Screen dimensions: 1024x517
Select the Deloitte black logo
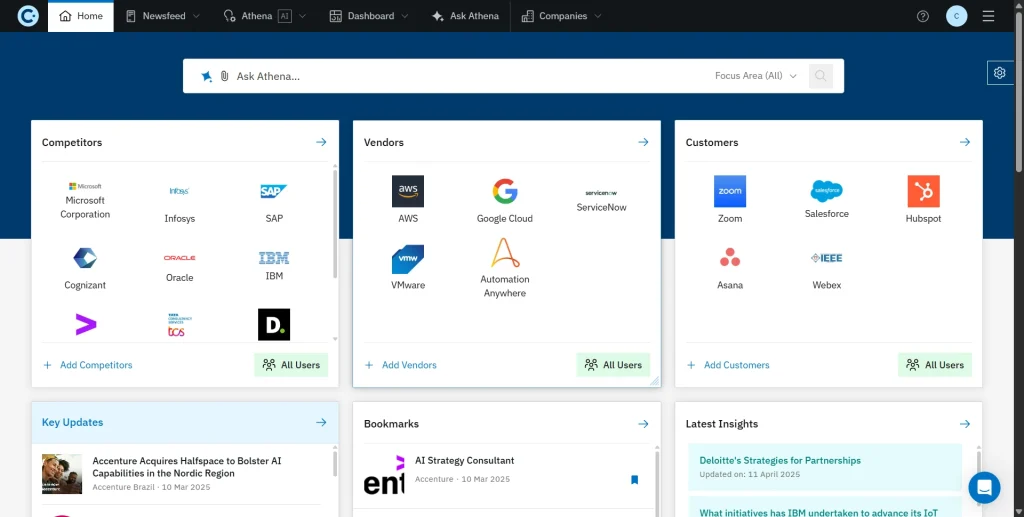pyautogui.click(x=274, y=324)
